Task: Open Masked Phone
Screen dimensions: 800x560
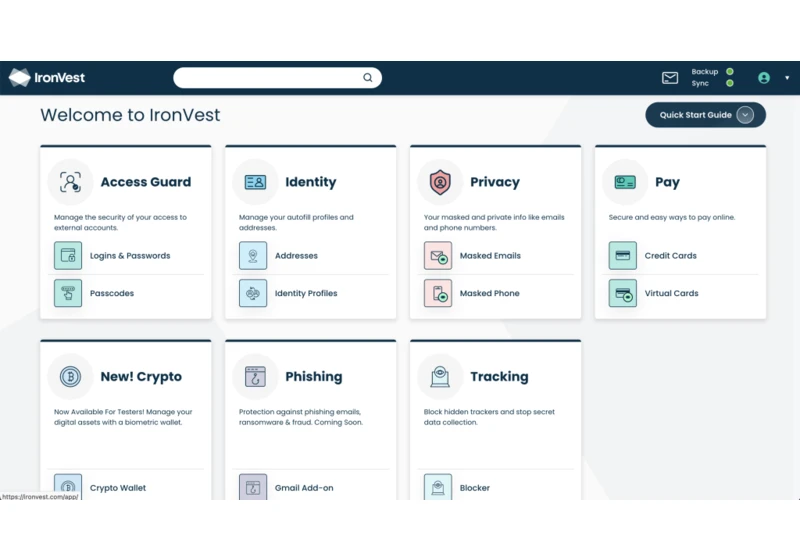Action: pos(489,293)
